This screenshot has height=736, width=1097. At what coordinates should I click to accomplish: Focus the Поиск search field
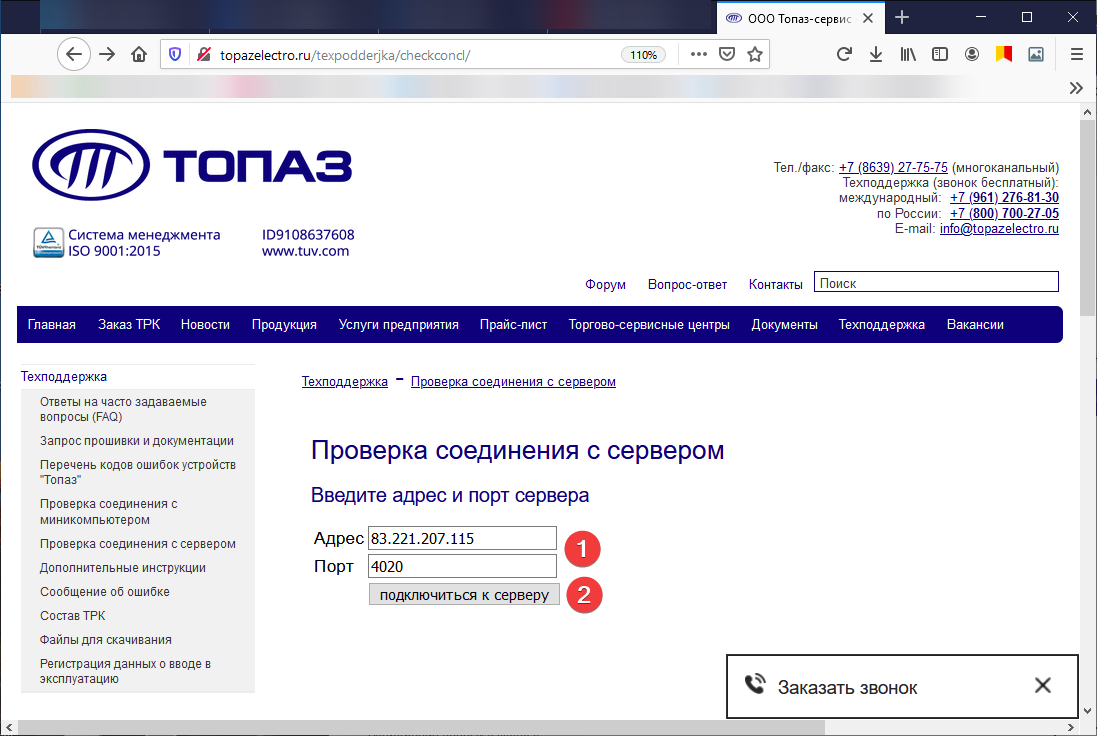[x=936, y=282]
